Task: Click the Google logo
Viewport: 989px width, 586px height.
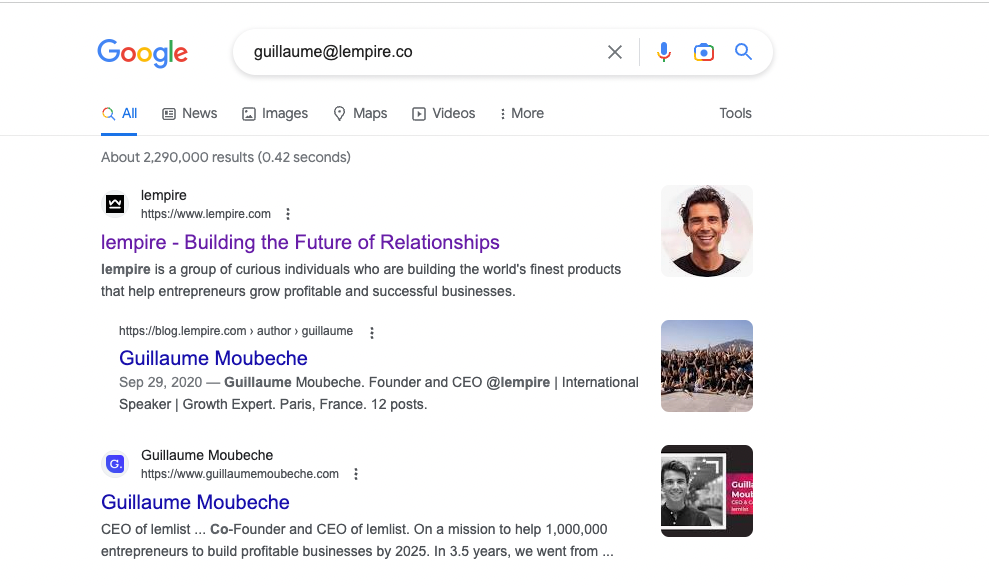Action: click(x=143, y=53)
